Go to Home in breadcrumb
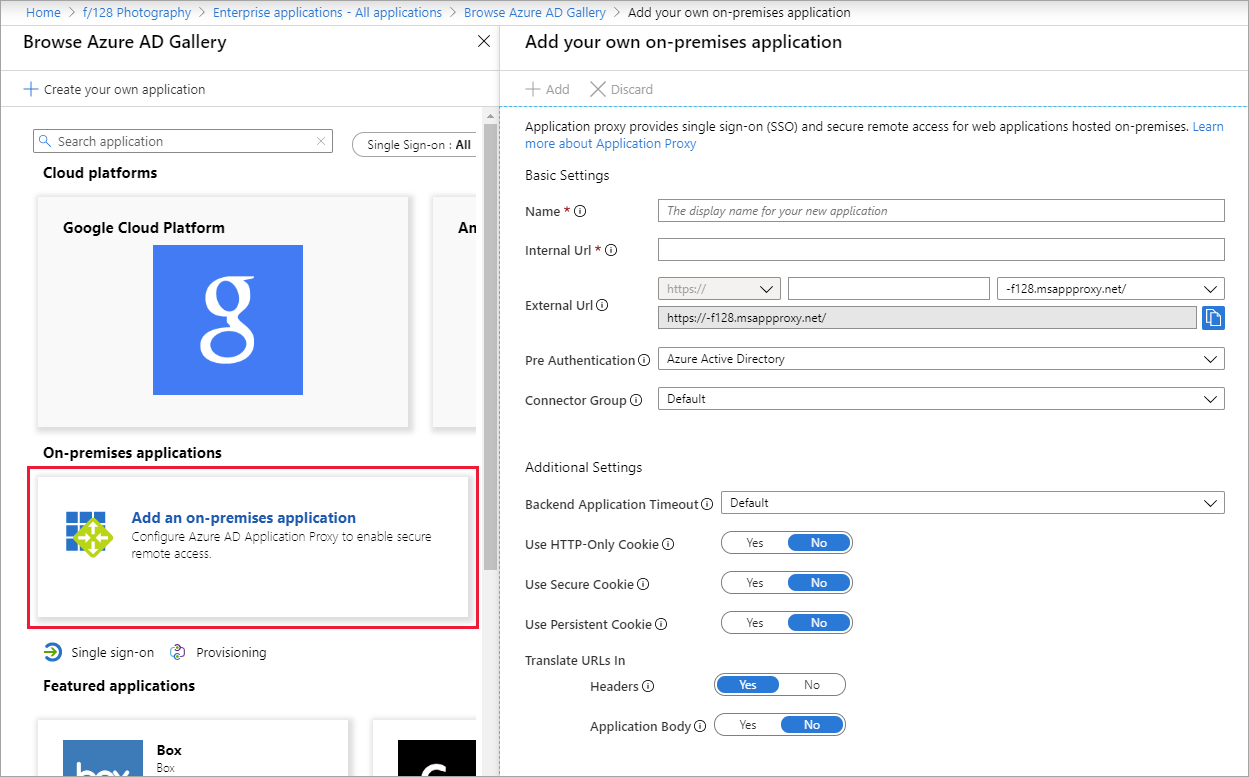 pos(43,13)
